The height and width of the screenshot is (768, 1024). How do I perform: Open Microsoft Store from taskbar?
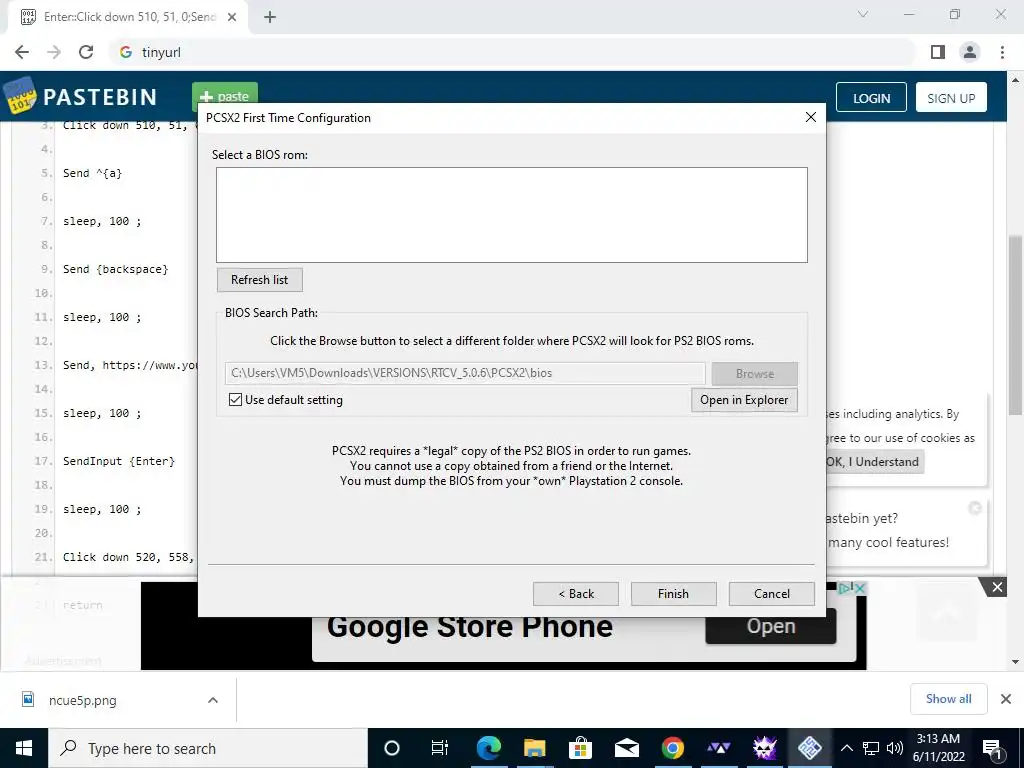(x=580, y=748)
